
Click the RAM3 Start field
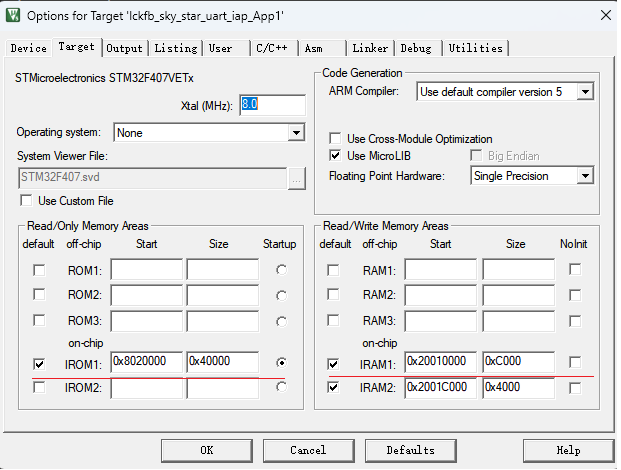pyautogui.click(x=441, y=321)
